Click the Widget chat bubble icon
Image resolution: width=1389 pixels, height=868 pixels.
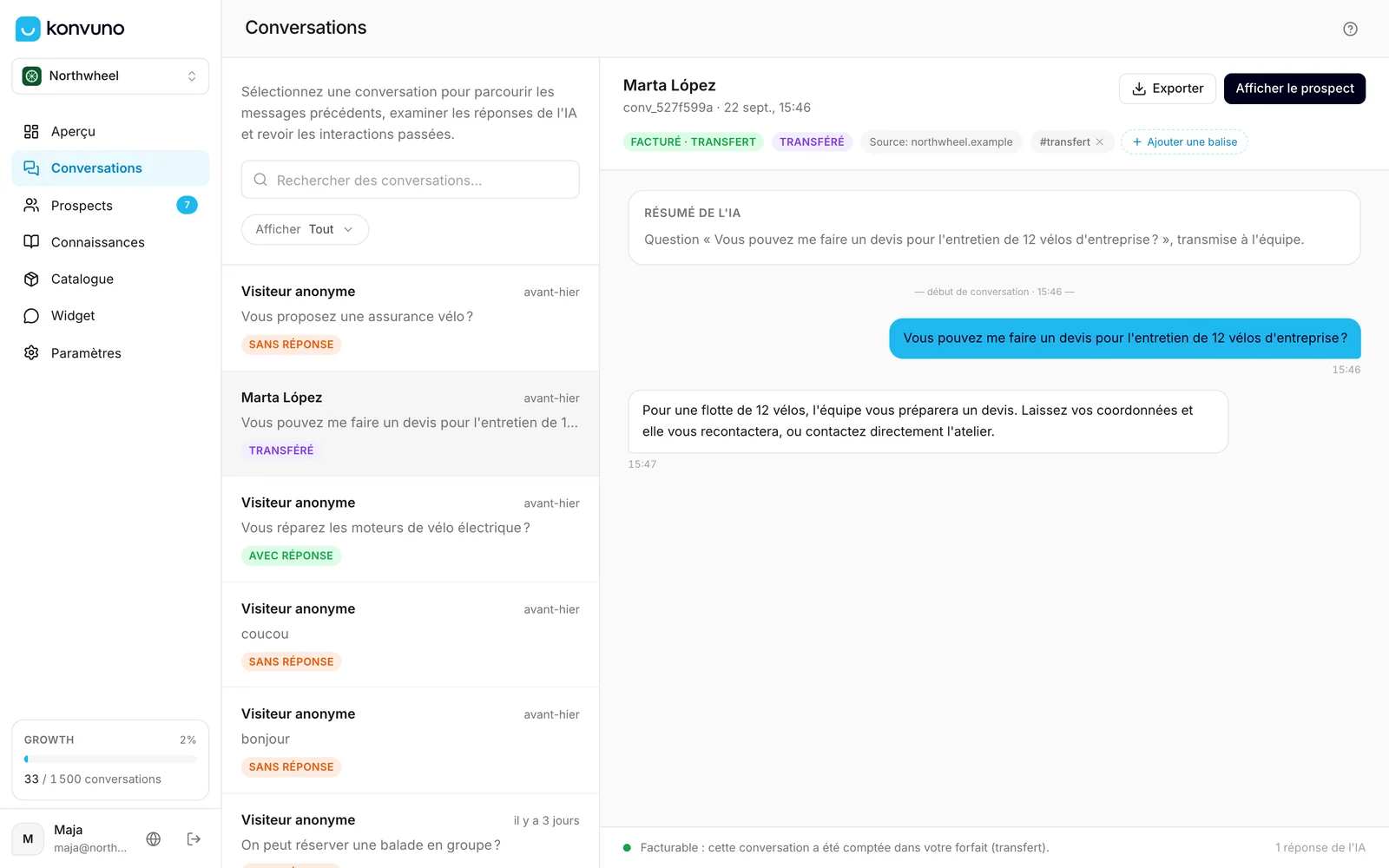coord(31,316)
